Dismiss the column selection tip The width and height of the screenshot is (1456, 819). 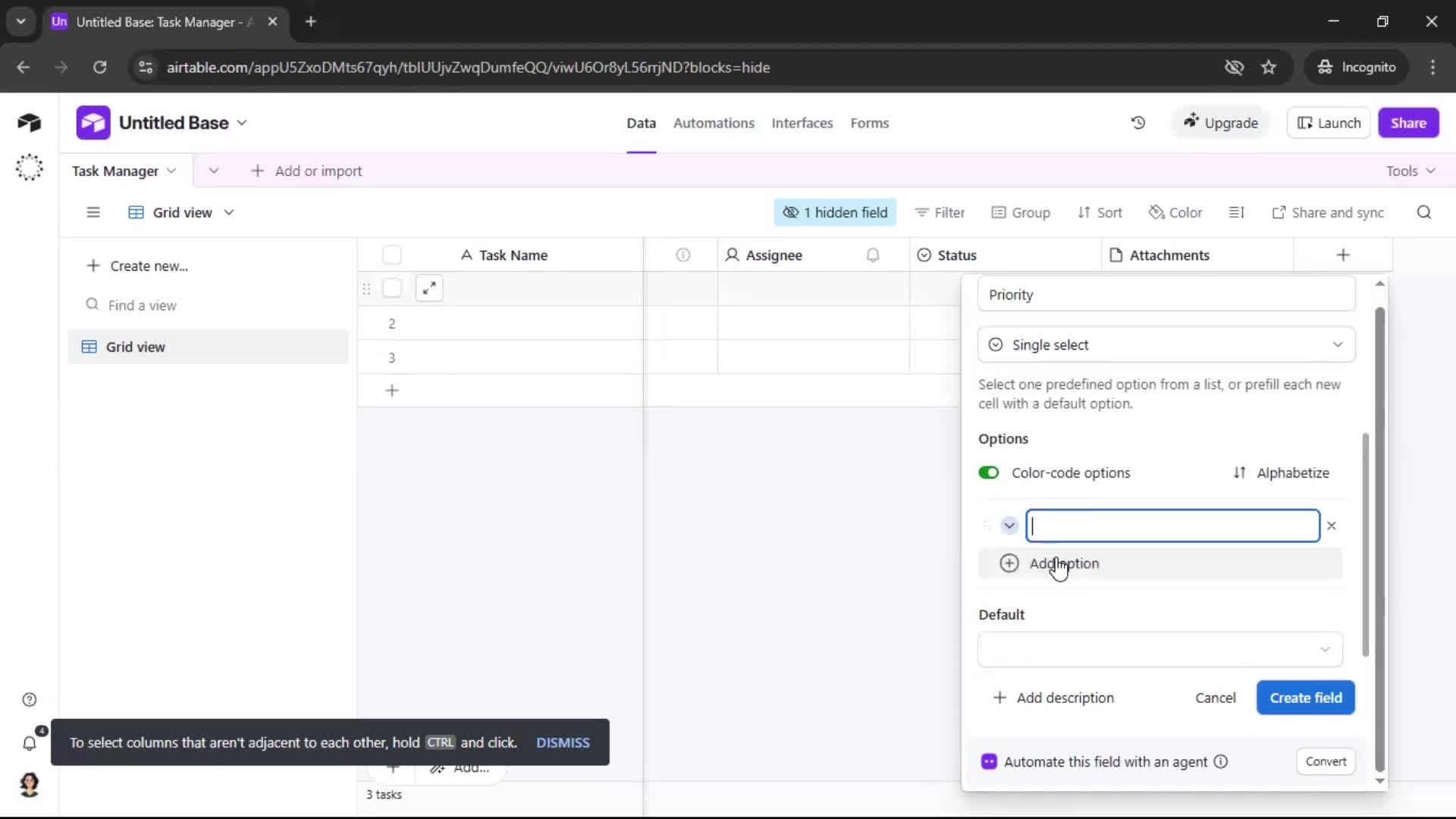pos(563,742)
